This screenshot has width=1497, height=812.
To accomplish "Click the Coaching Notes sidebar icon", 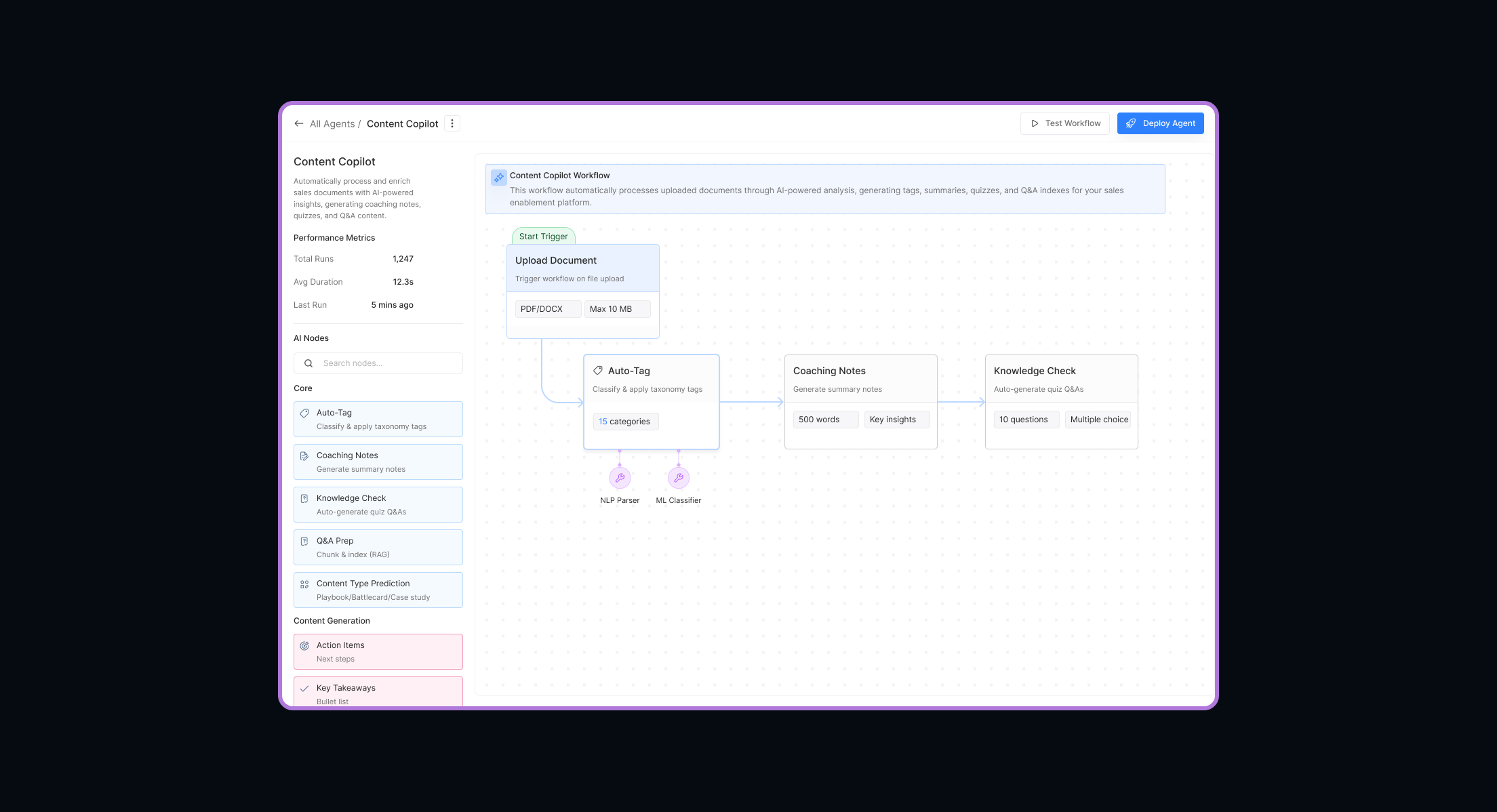I will coord(304,455).
